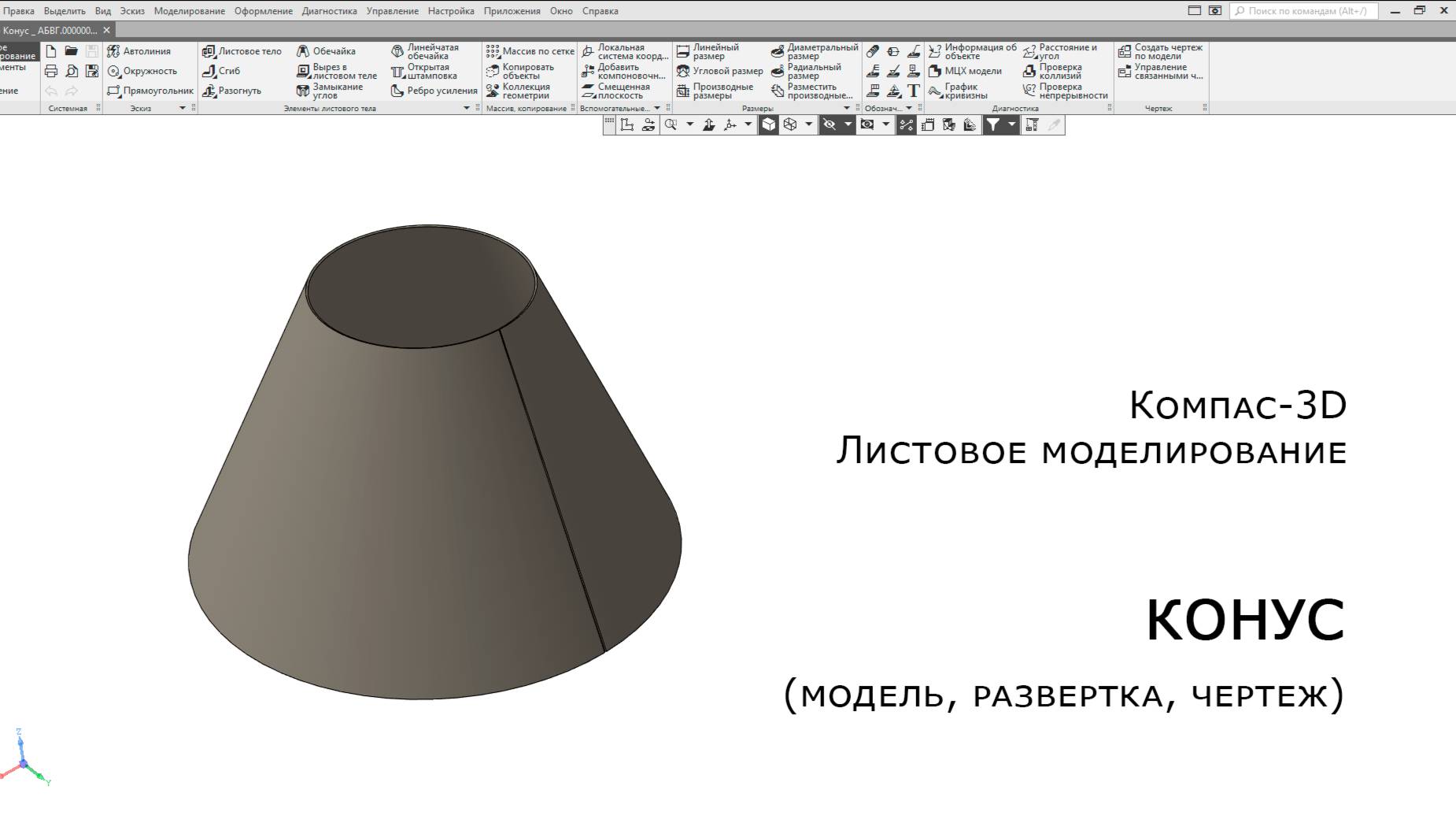Pick the Открытая штамповка tool
The height and width of the screenshot is (819, 1456).
424,71
